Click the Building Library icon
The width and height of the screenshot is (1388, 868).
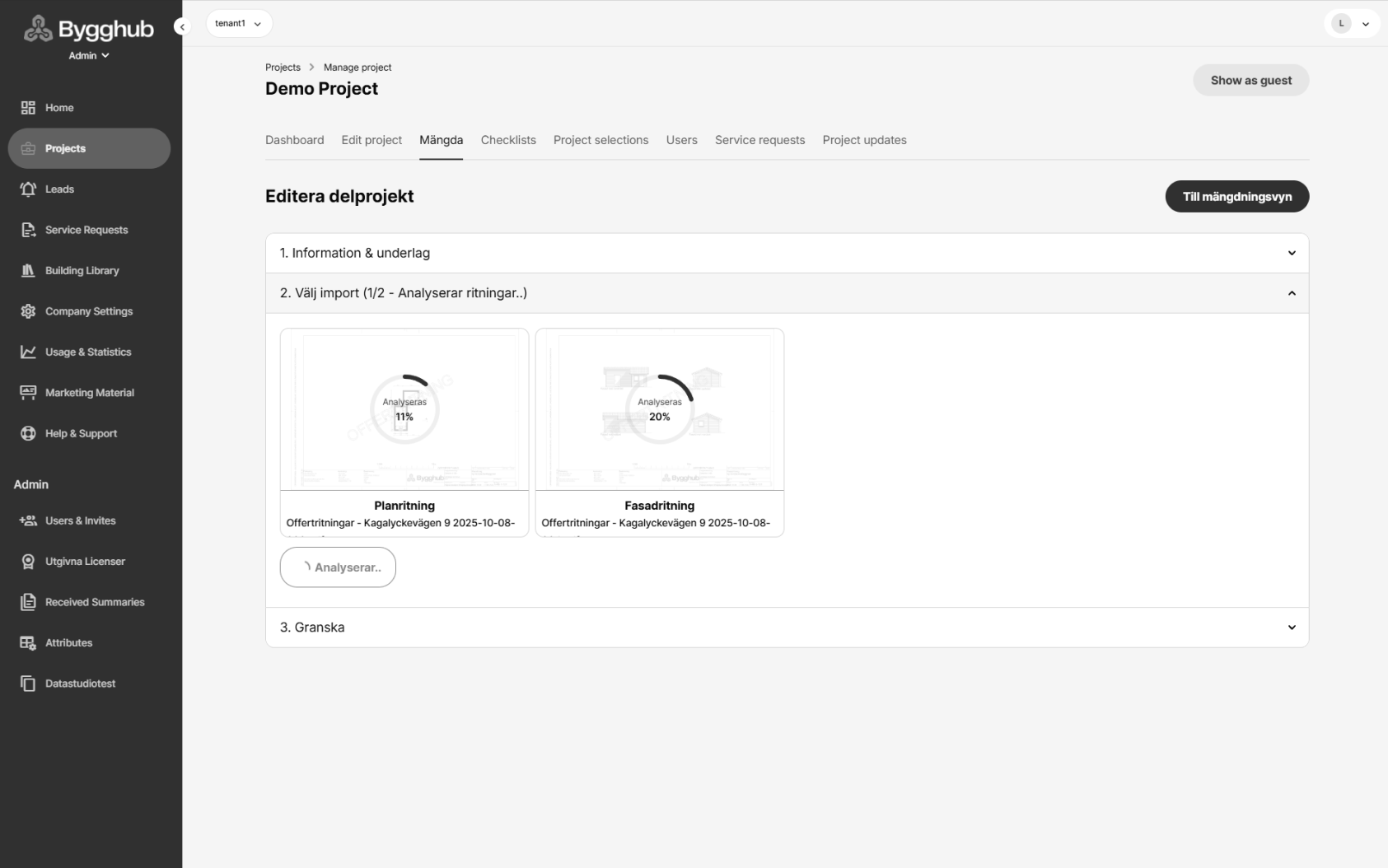(28, 271)
